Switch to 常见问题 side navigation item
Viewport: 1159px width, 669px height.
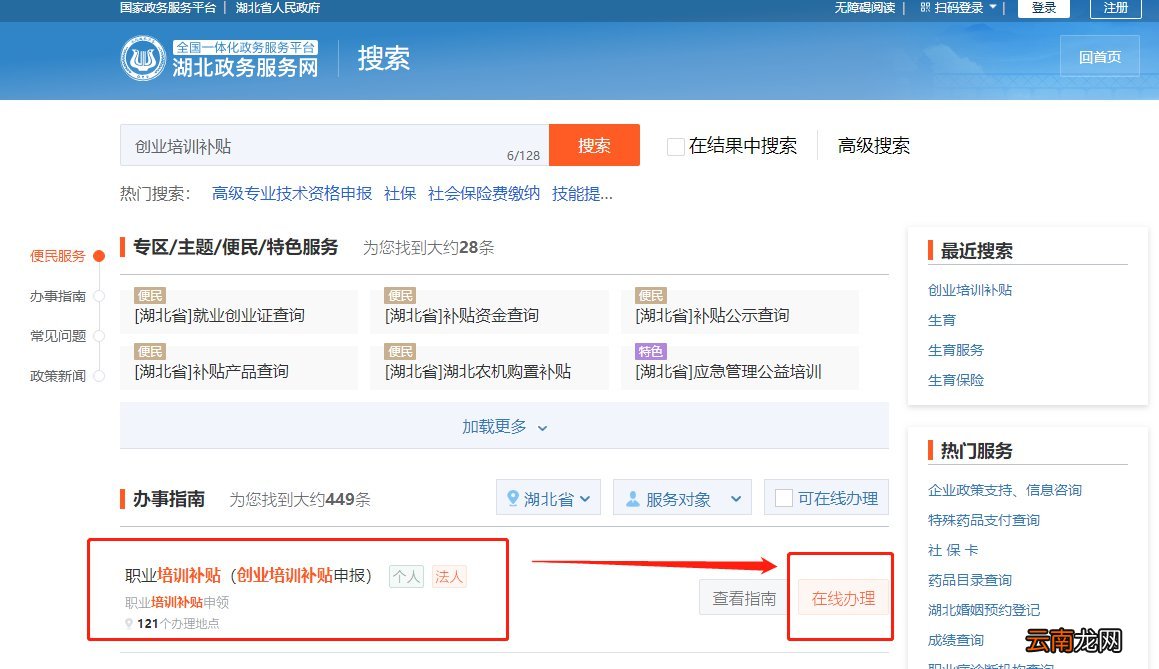point(58,336)
